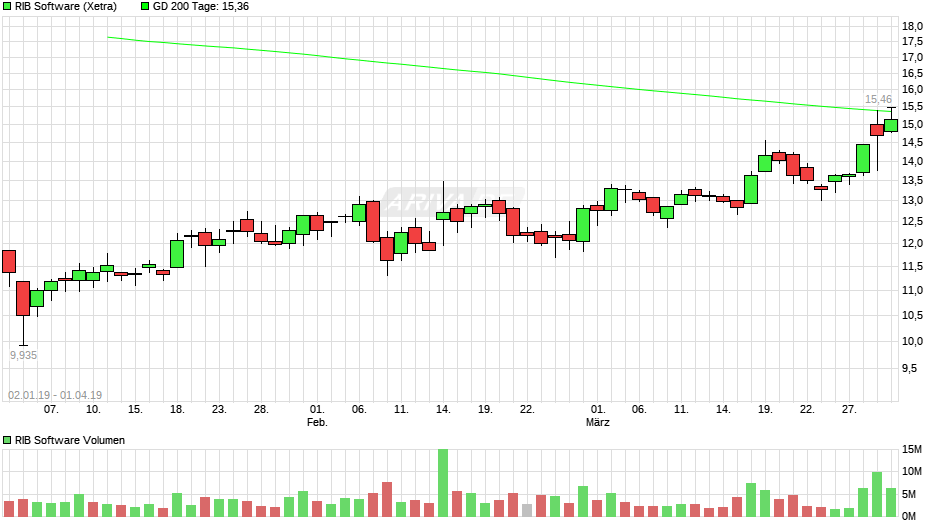The height and width of the screenshot is (526, 940).
Task: Click the 13,5 price axis label
Action: (912, 181)
